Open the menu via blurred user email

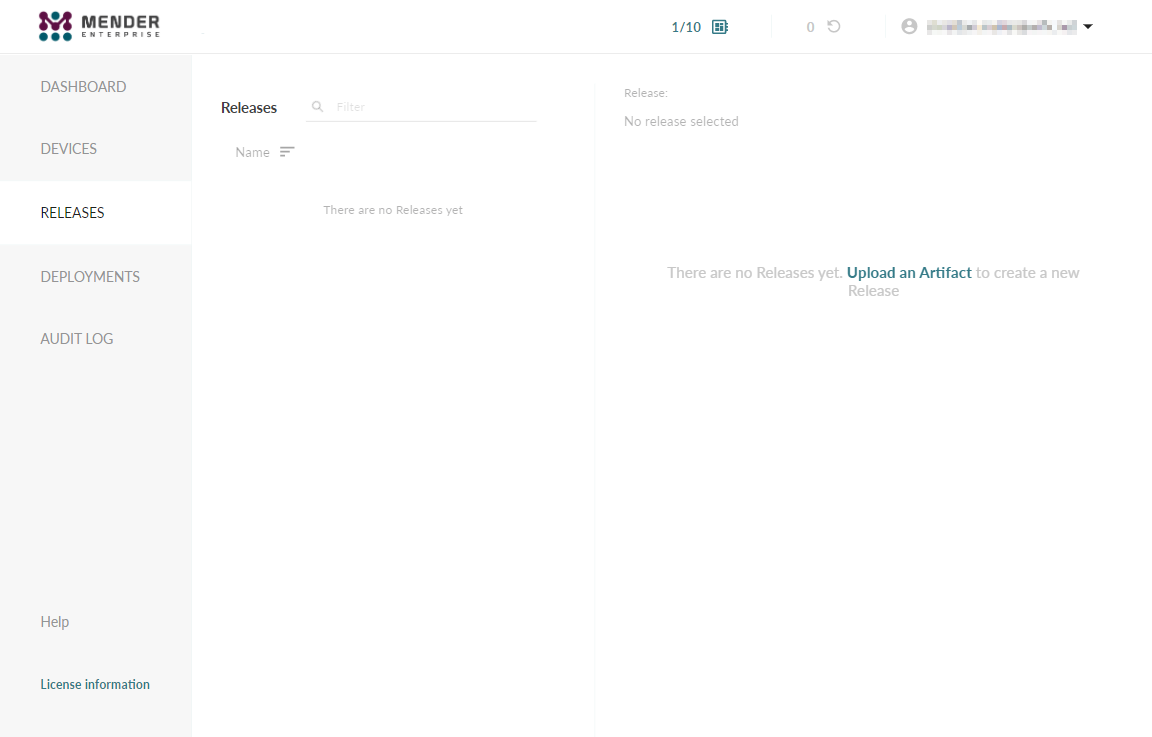pos(1000,27)
